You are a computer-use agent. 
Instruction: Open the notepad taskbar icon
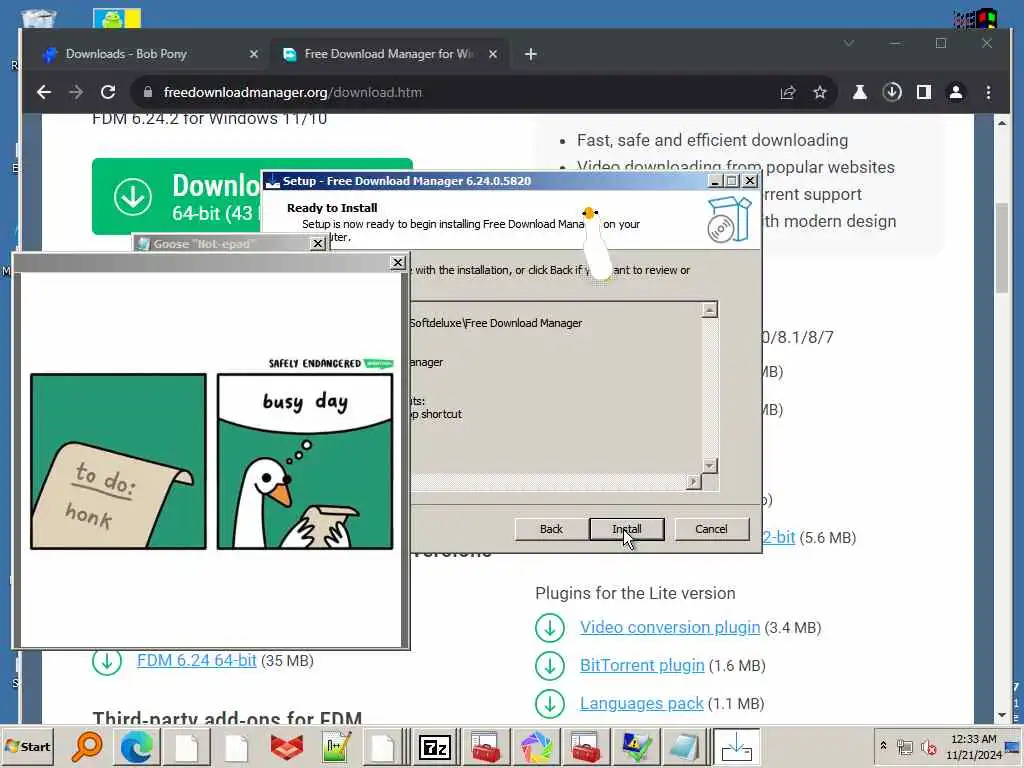(685, 746)
